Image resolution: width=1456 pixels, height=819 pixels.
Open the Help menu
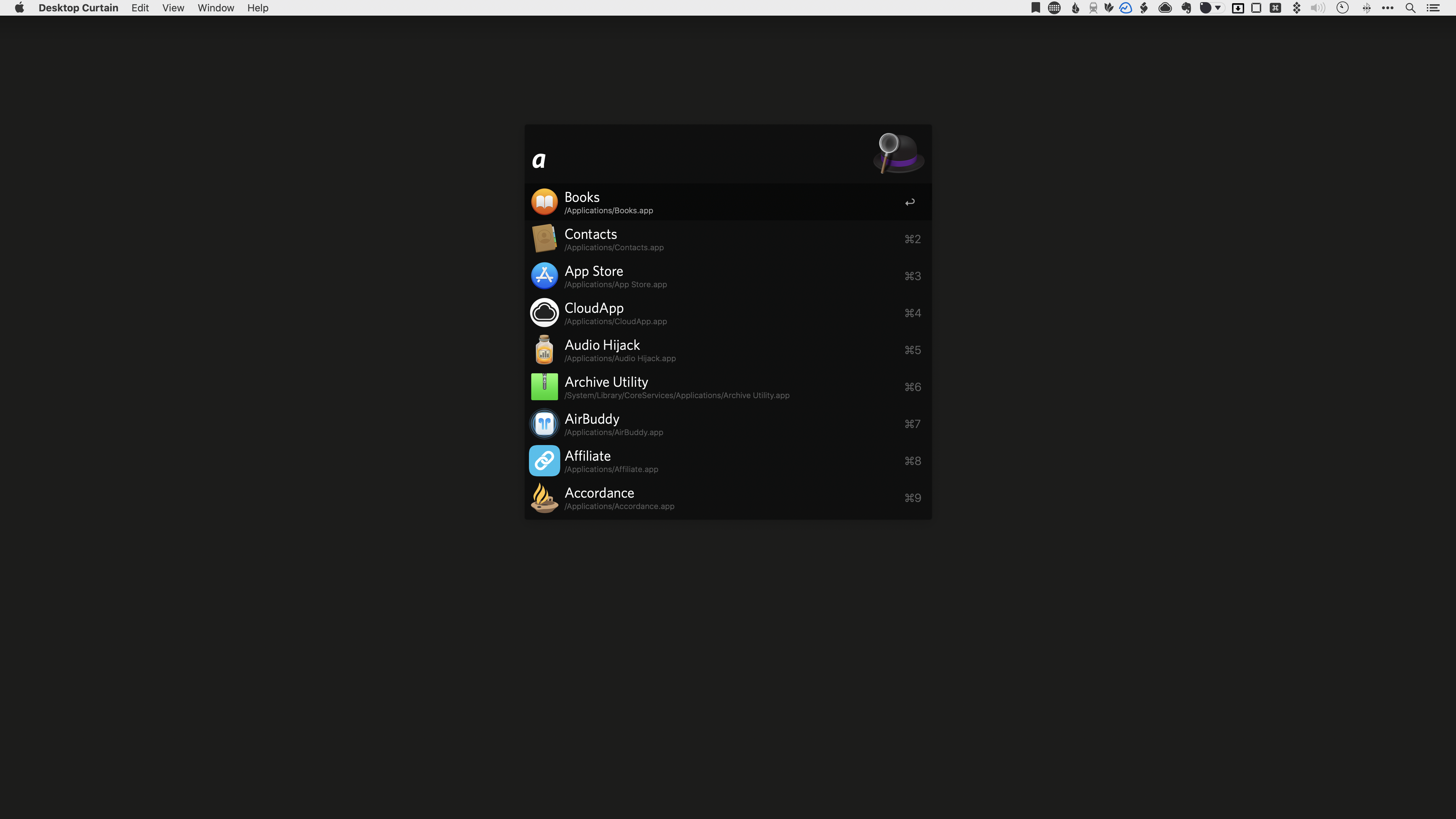click(258, 8)
